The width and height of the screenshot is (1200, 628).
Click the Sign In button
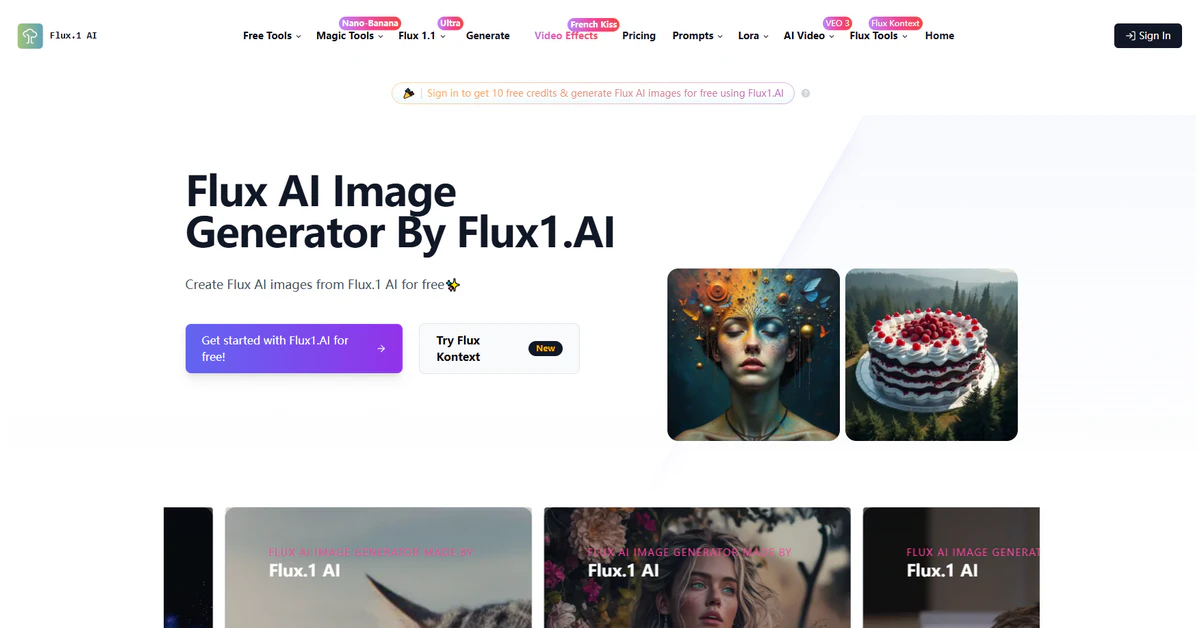[1148, 36]
